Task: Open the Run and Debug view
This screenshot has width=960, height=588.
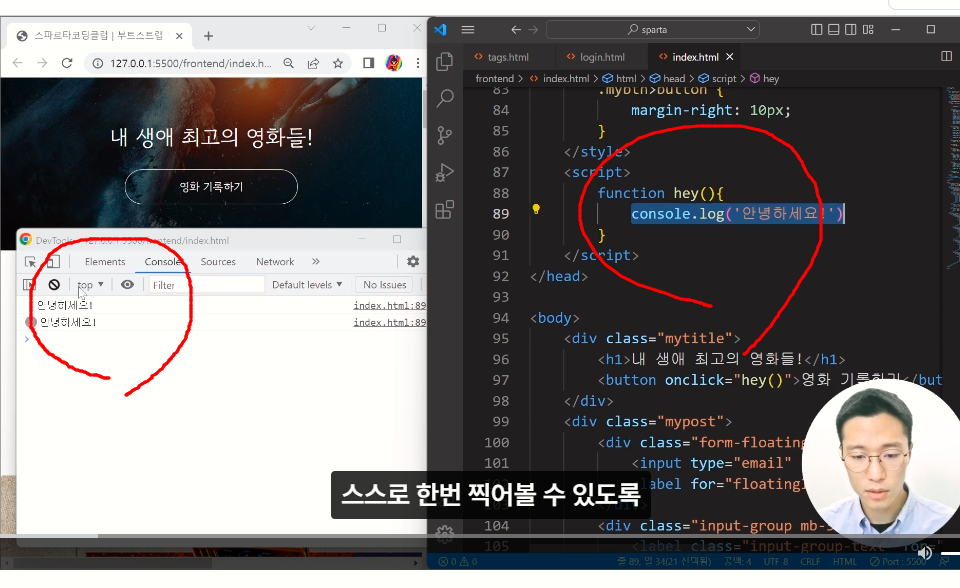Action: [444, 173]
